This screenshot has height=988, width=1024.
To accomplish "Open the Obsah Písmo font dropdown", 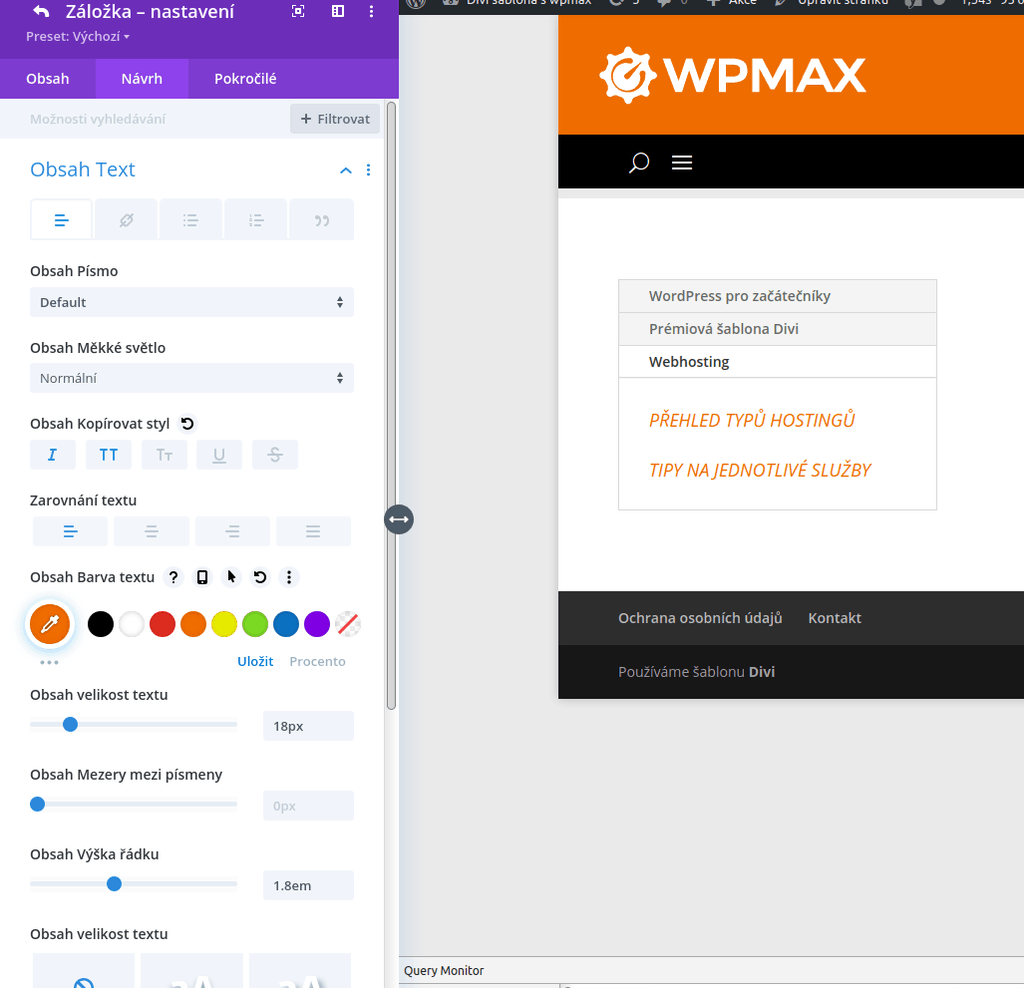I will click(x=192, y=302).
